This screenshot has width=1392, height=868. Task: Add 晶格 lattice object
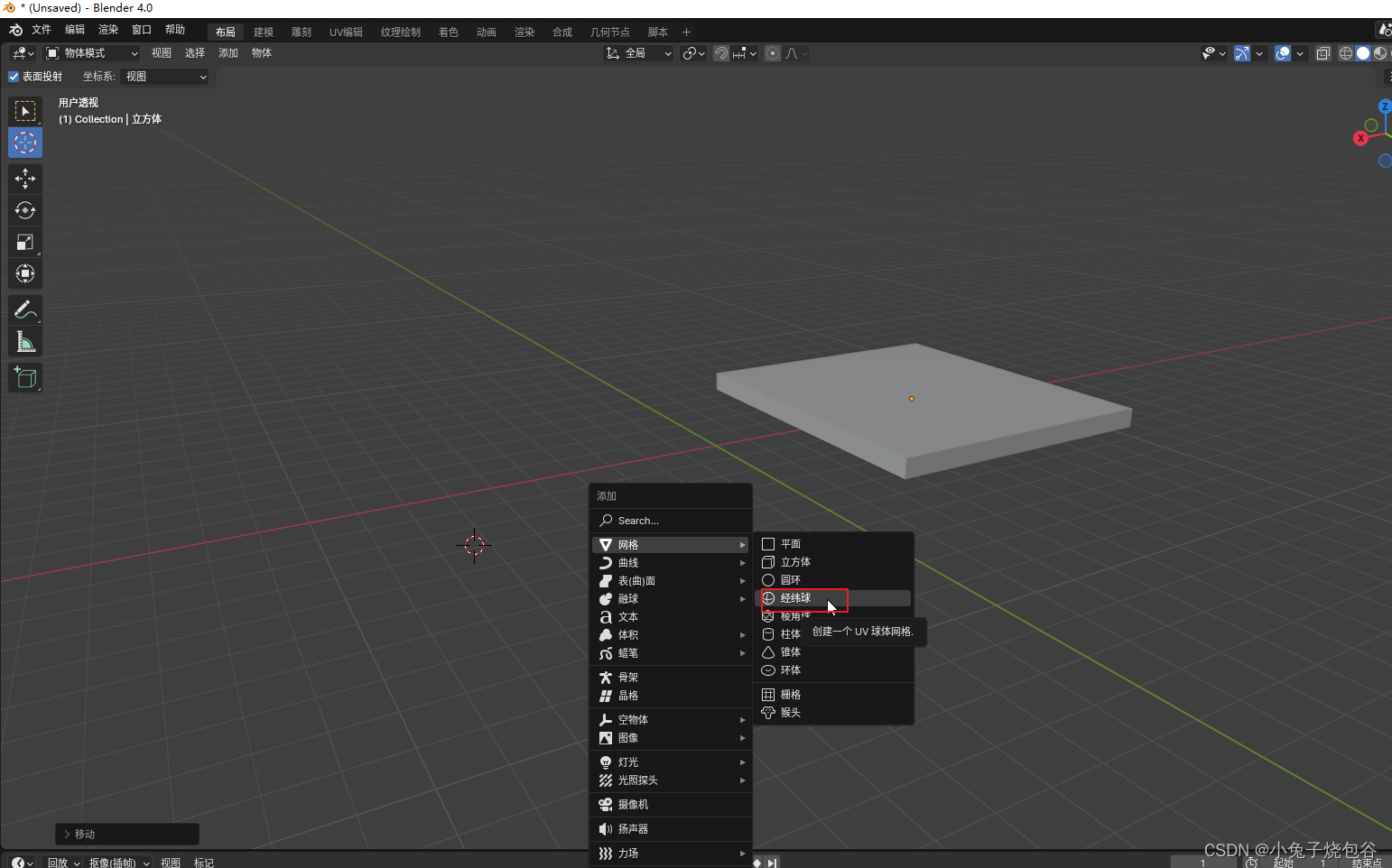(671, 696)
